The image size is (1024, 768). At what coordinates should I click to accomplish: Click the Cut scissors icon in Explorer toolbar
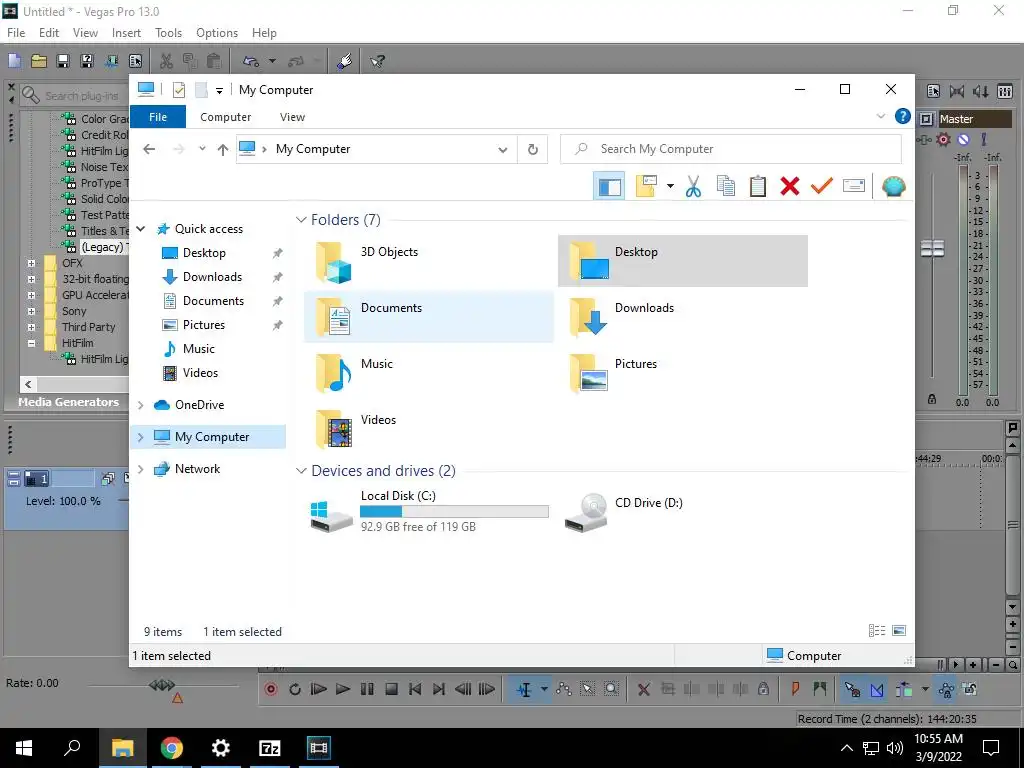coord(694,186)
